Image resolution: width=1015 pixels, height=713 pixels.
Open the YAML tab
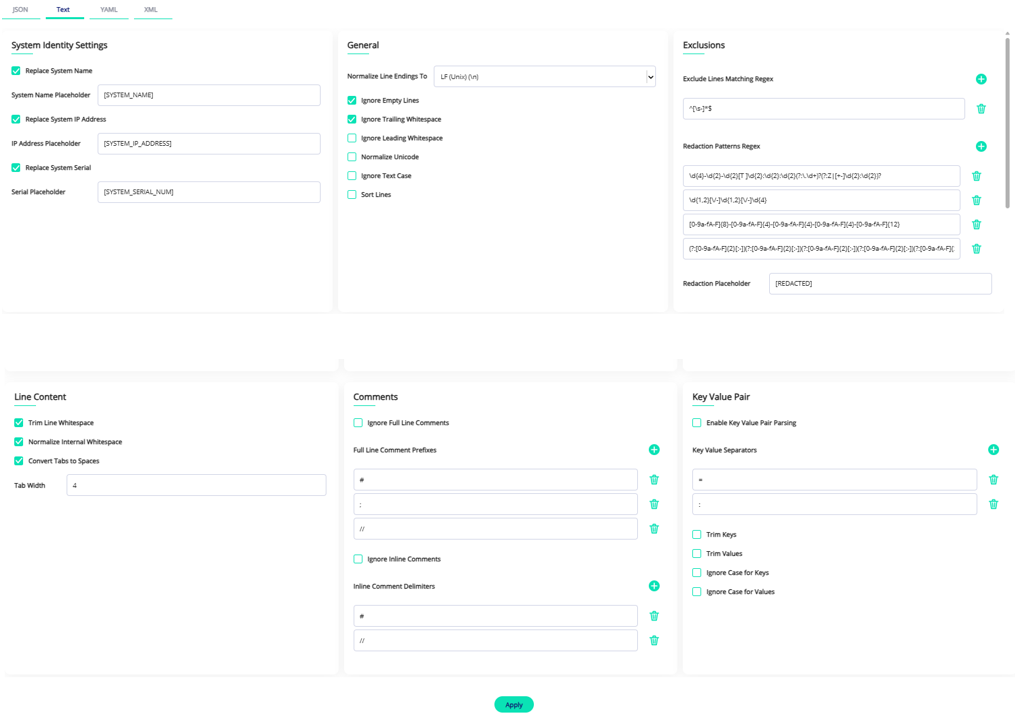tap(109, 10)
